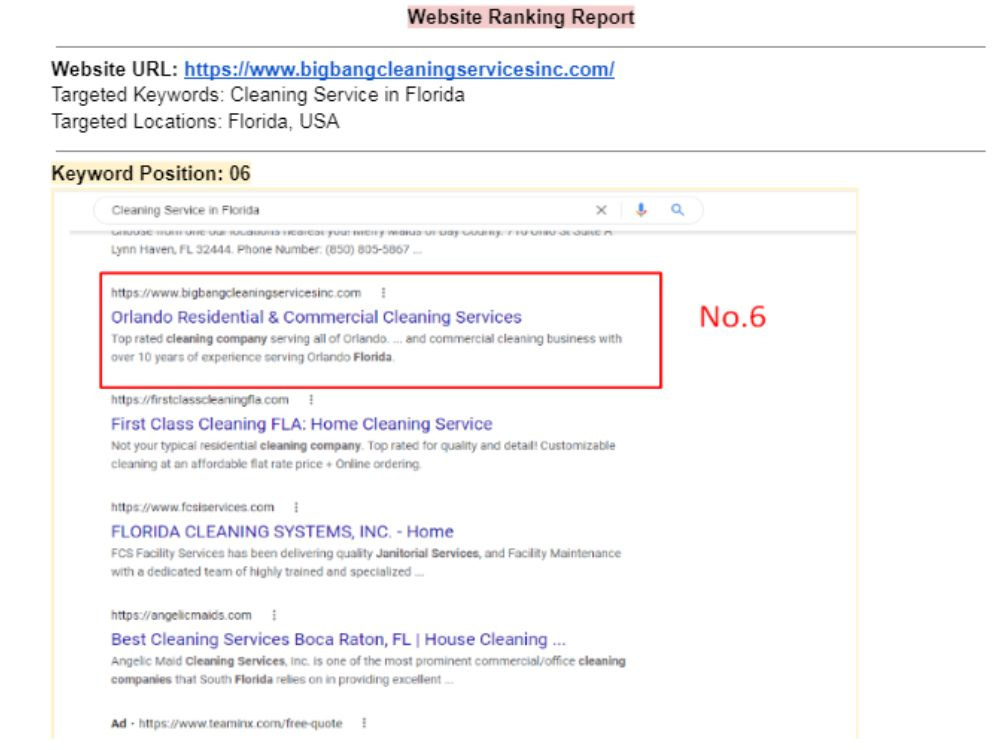Image resolution: width=1000 pixels, height=750 pixels.
Task: Clear the search box with the X icon
Action: click(x=601, y=210)
